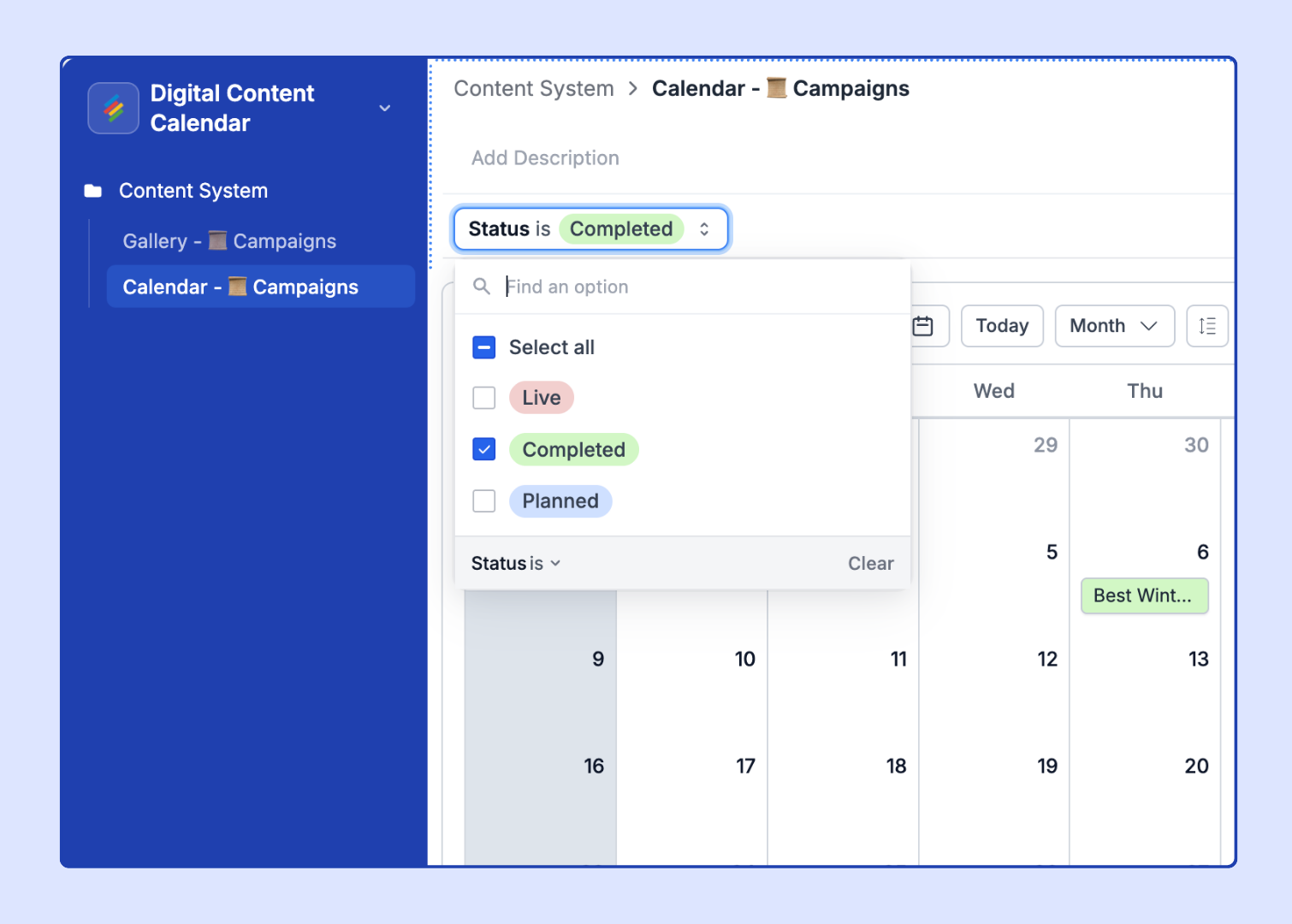Viewport: 1292px width, 924px height.
Task: Click the row height sort icon button
Action: (1207, 326)
